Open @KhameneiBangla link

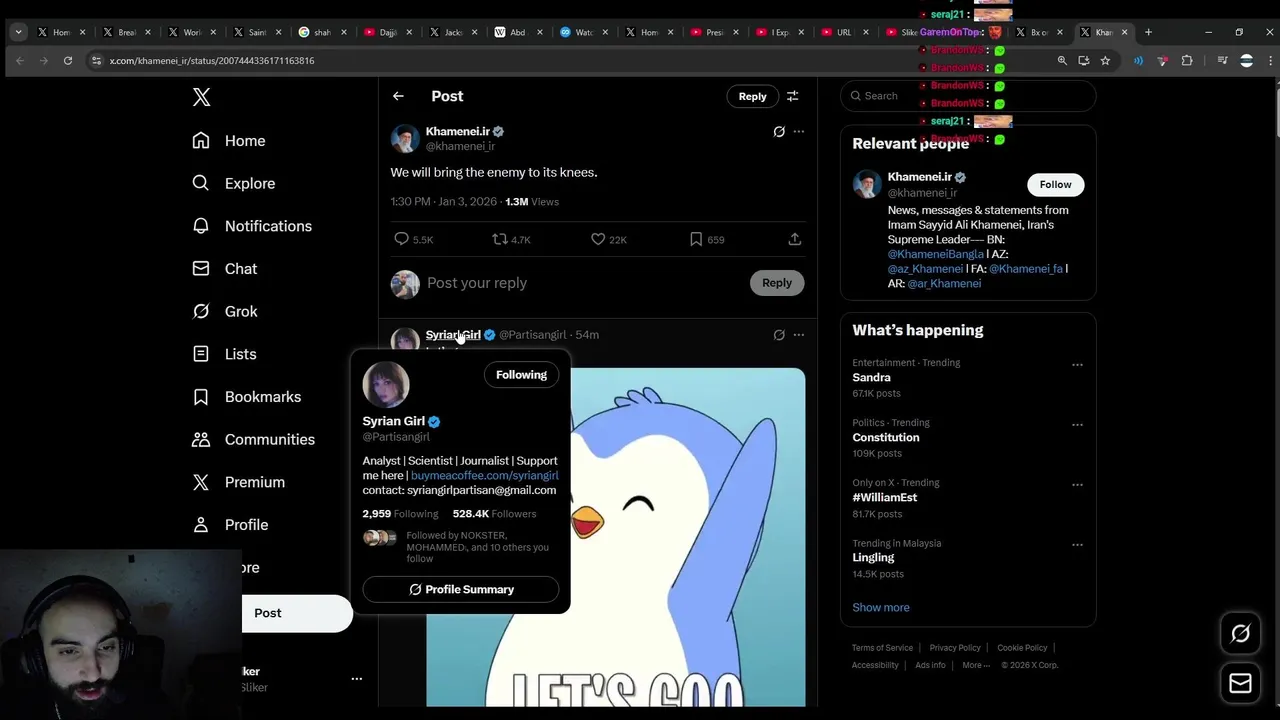click(935, 254)
